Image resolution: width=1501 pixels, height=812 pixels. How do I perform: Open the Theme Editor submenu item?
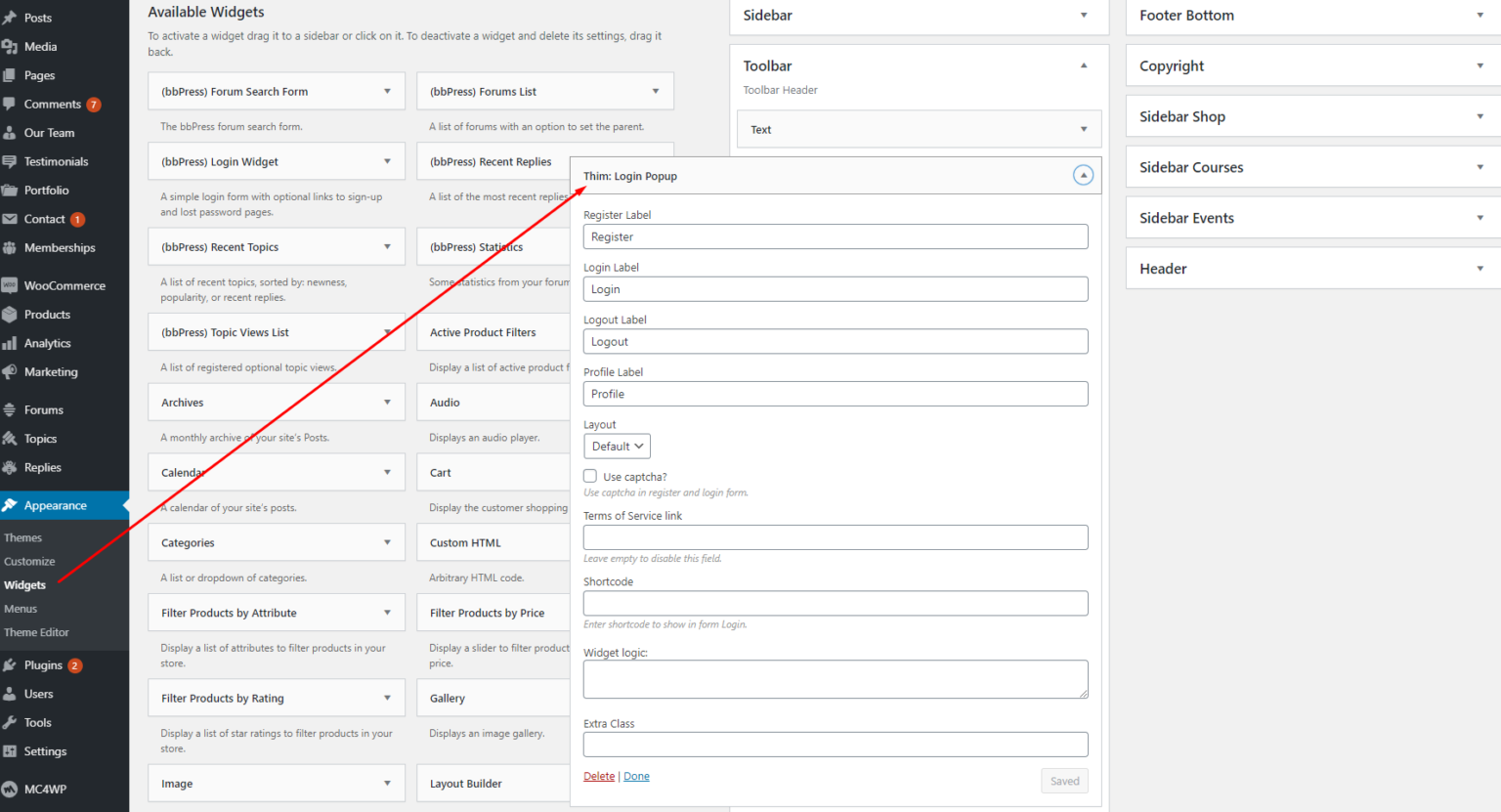click(x=36, y=632)
